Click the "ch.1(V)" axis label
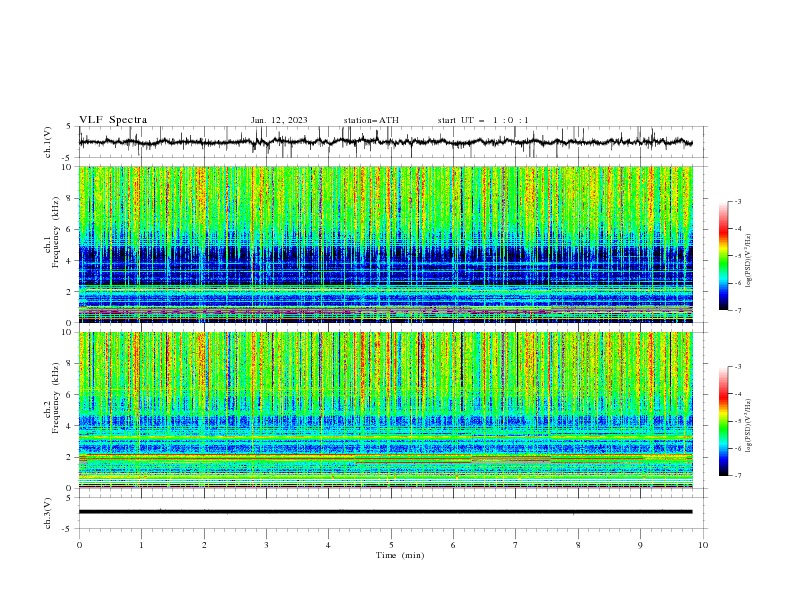Screen dimensions: 792x612 pos(48,142)
